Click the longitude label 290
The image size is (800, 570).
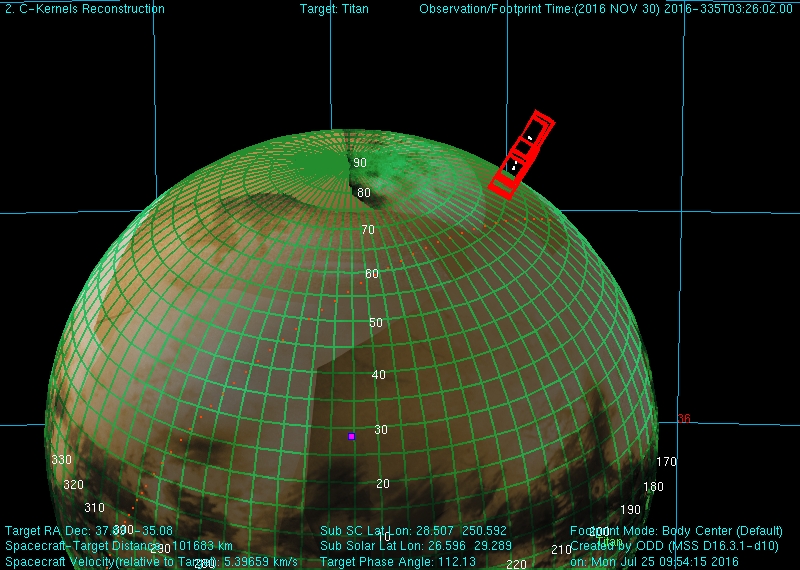coord(160,549)
